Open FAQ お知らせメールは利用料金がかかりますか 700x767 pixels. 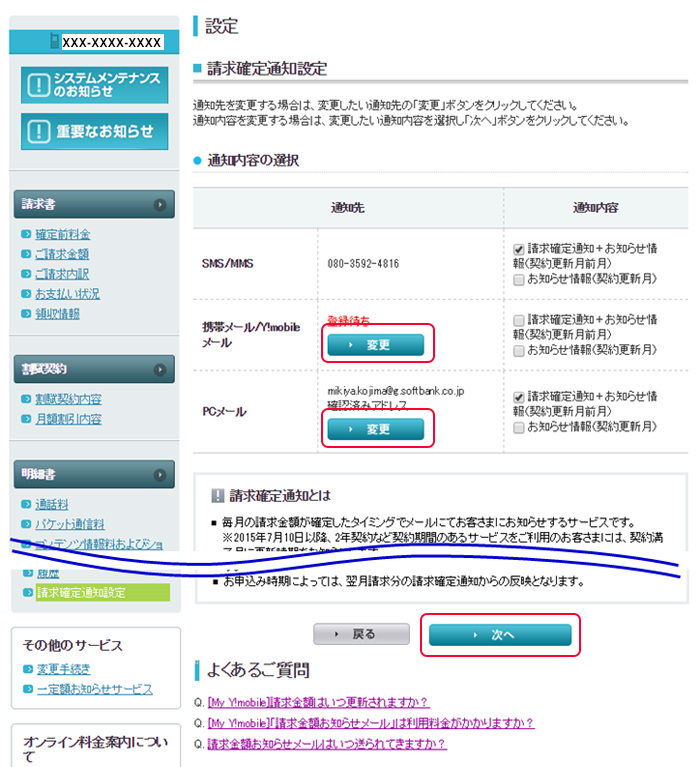(371, 723)
